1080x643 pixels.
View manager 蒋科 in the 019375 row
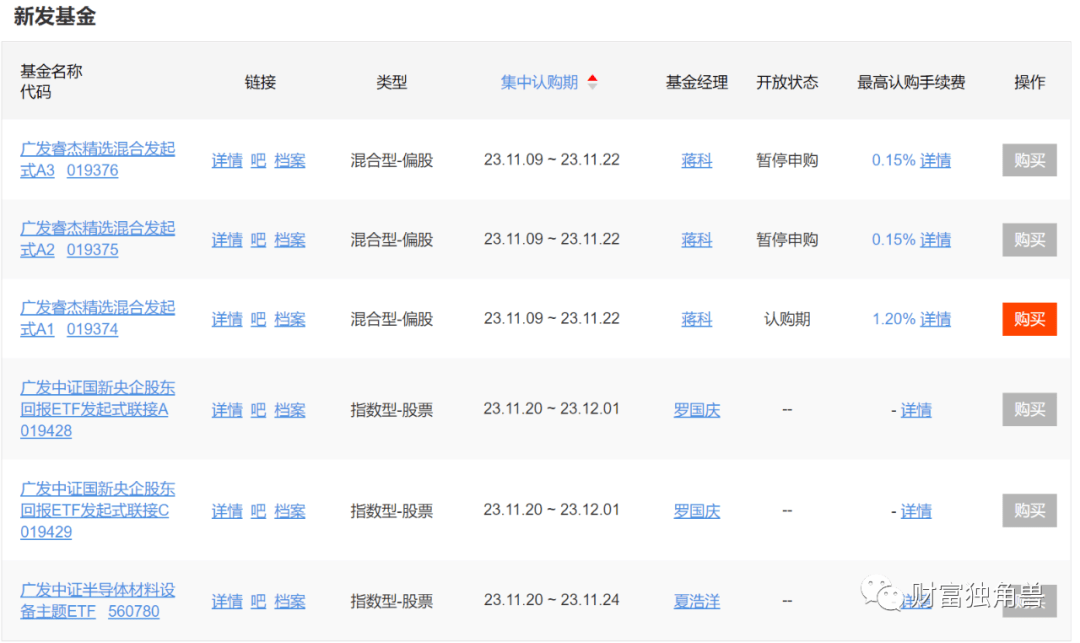(x=696, y=240)
